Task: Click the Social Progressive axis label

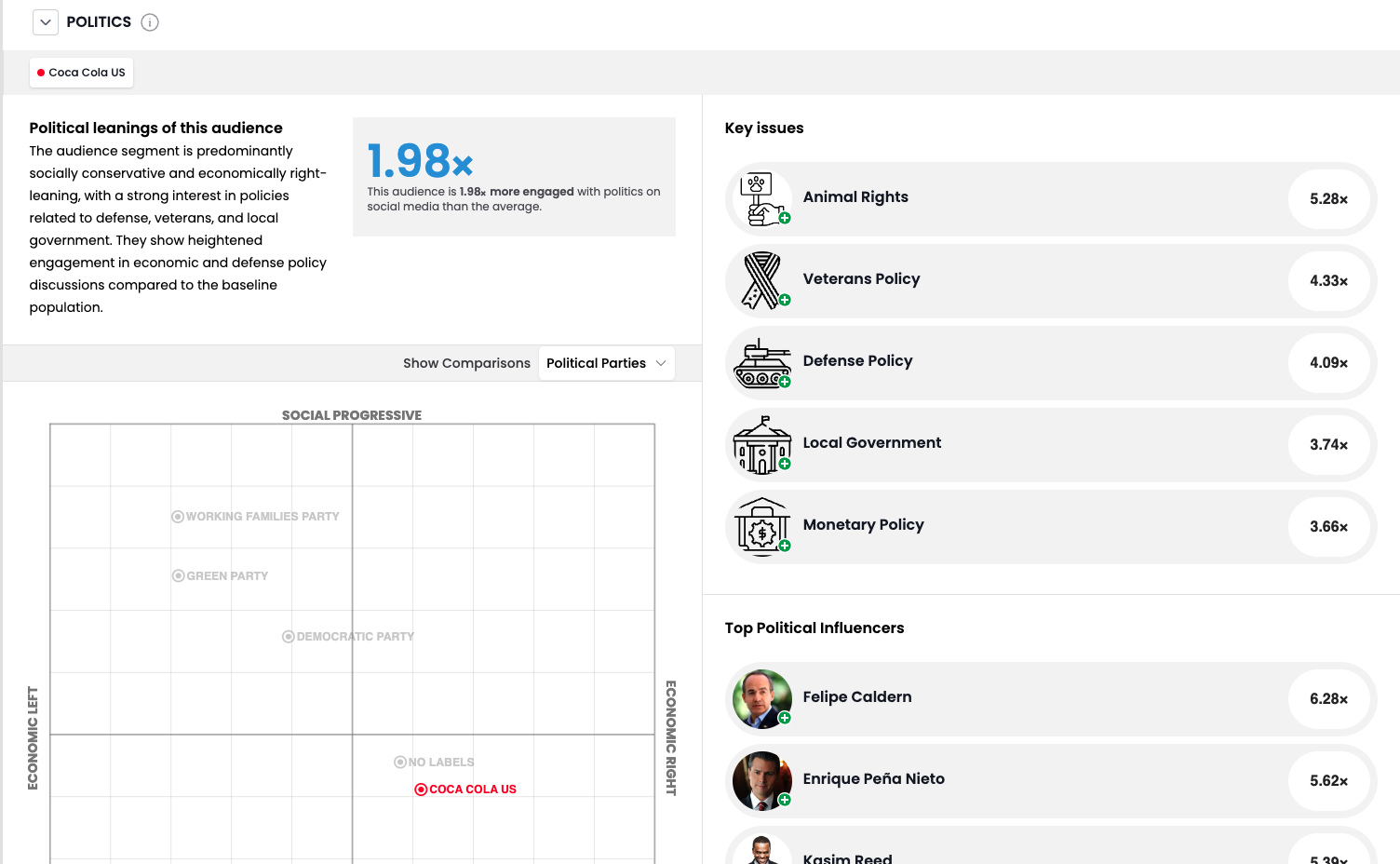Action: pyautogui.click(x=352, y=415)
